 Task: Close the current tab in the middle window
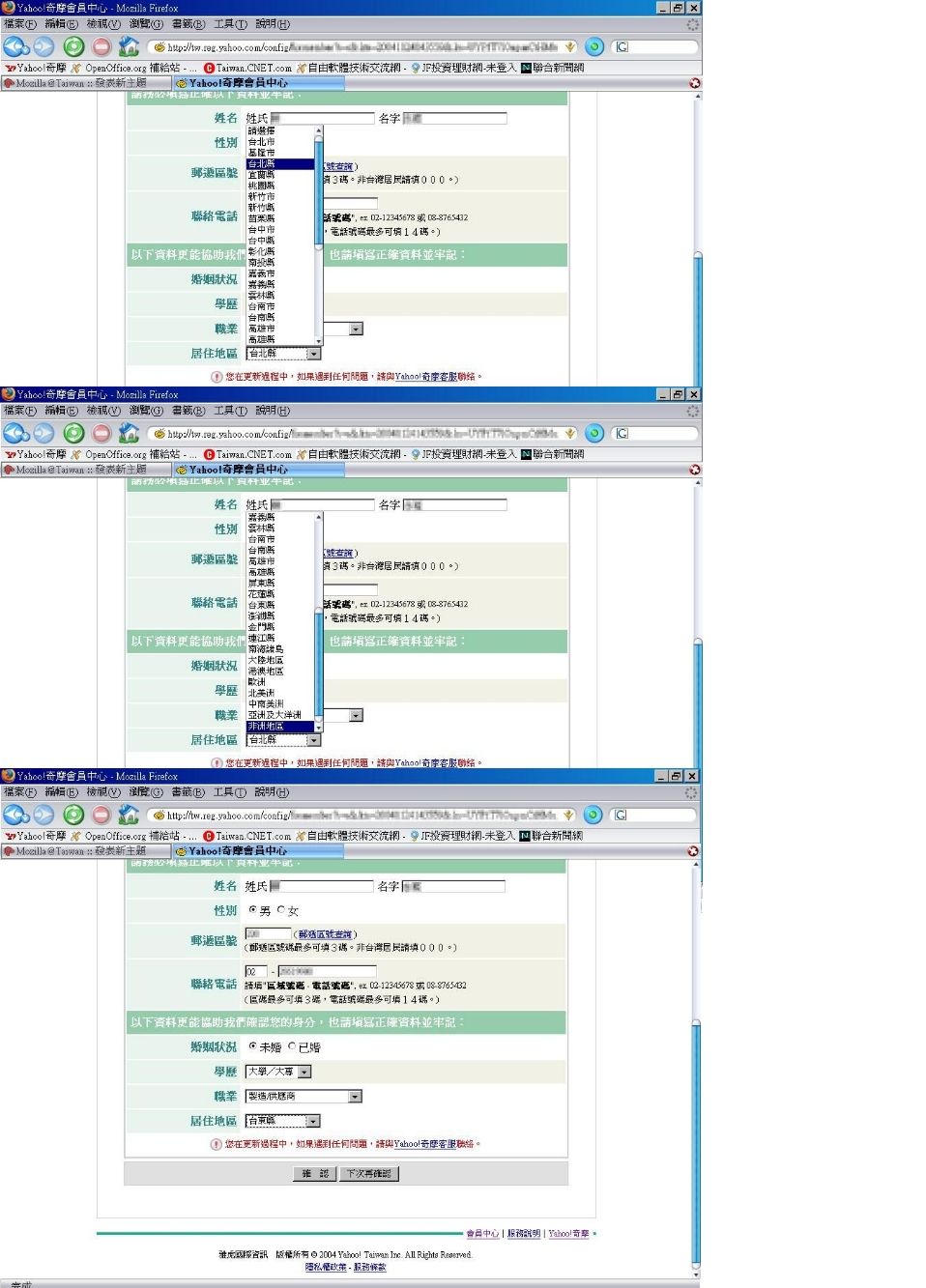(694, 470)
